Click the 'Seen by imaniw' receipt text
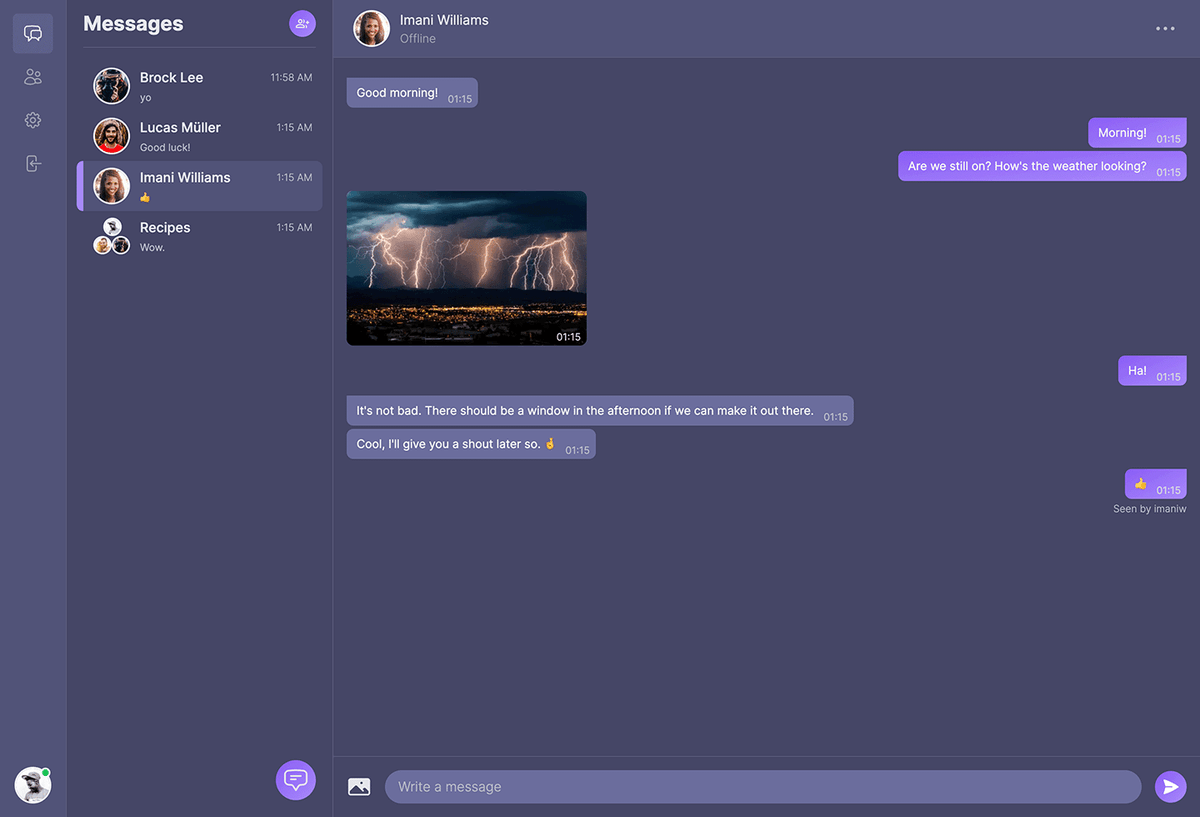 coord(1150,508)
